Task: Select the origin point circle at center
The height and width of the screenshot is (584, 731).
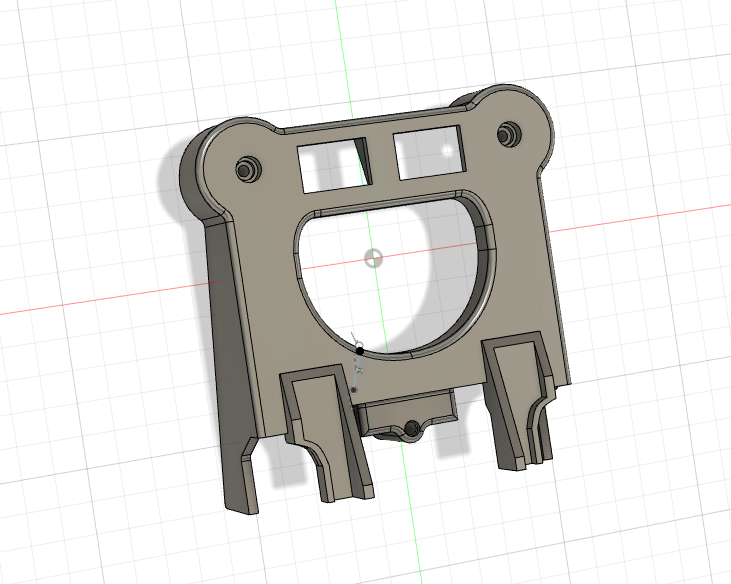Action: coord(373,258)
